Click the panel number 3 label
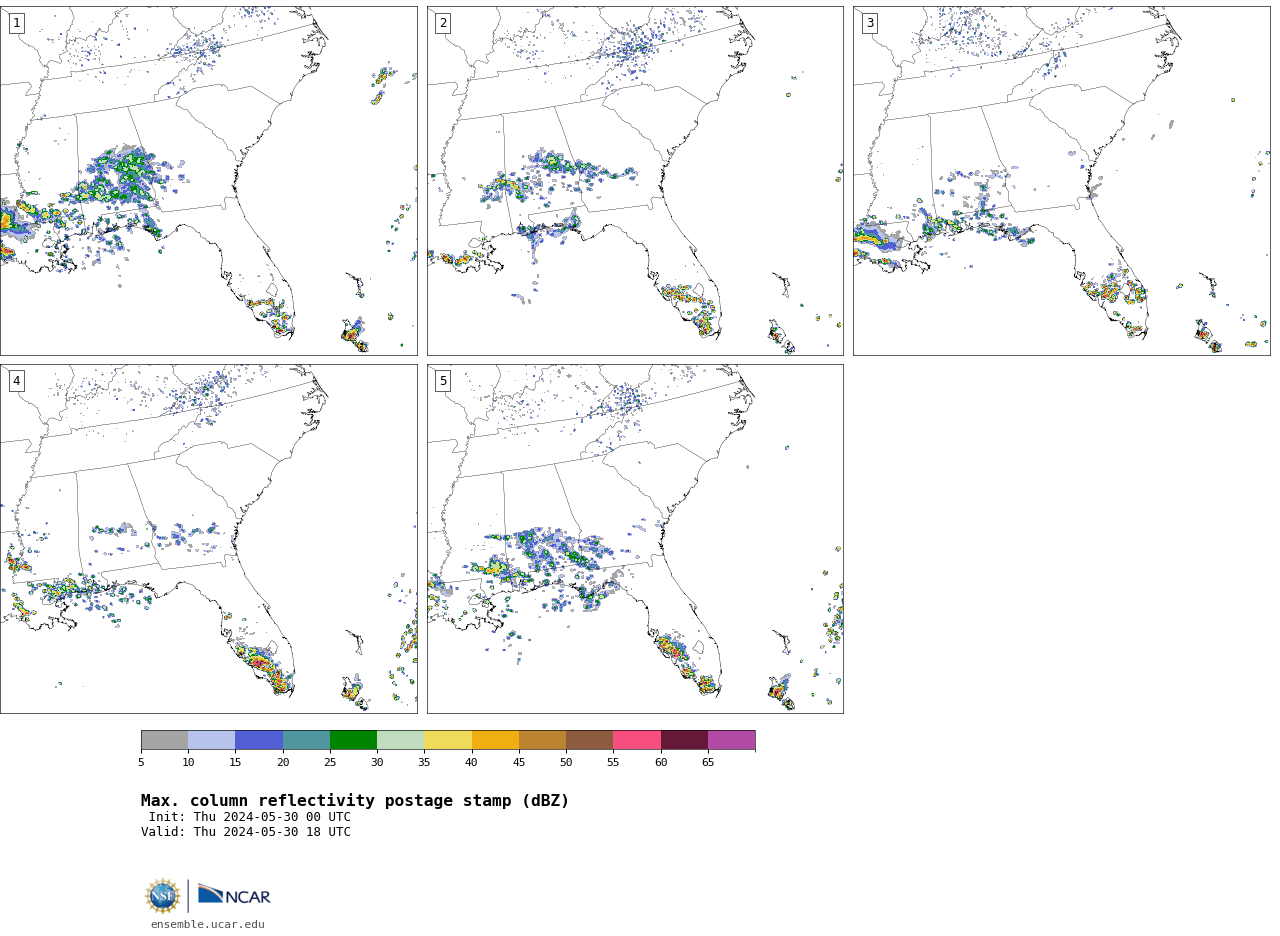This screenshot has height=936, width=1280. tap(869, 23)
